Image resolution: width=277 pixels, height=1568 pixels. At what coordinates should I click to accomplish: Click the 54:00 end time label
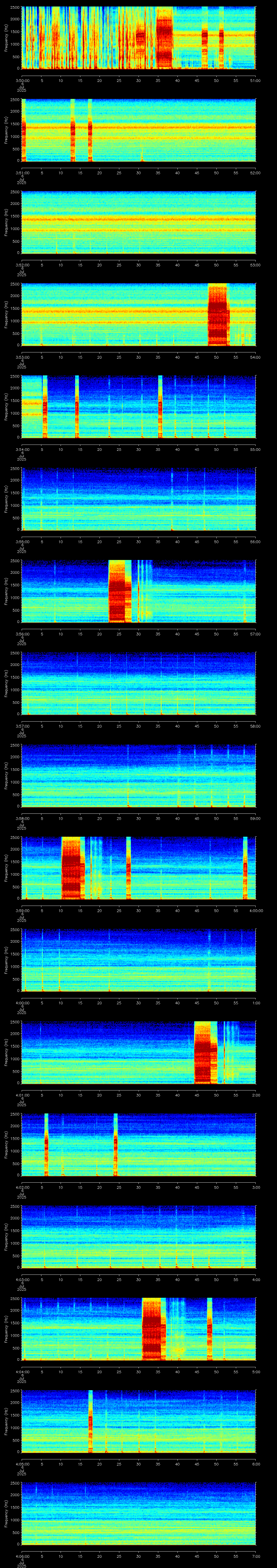point(256,357)
